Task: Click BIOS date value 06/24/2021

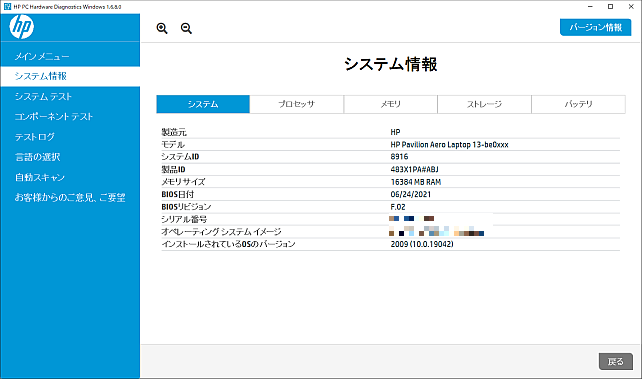Action: [411, 194]
